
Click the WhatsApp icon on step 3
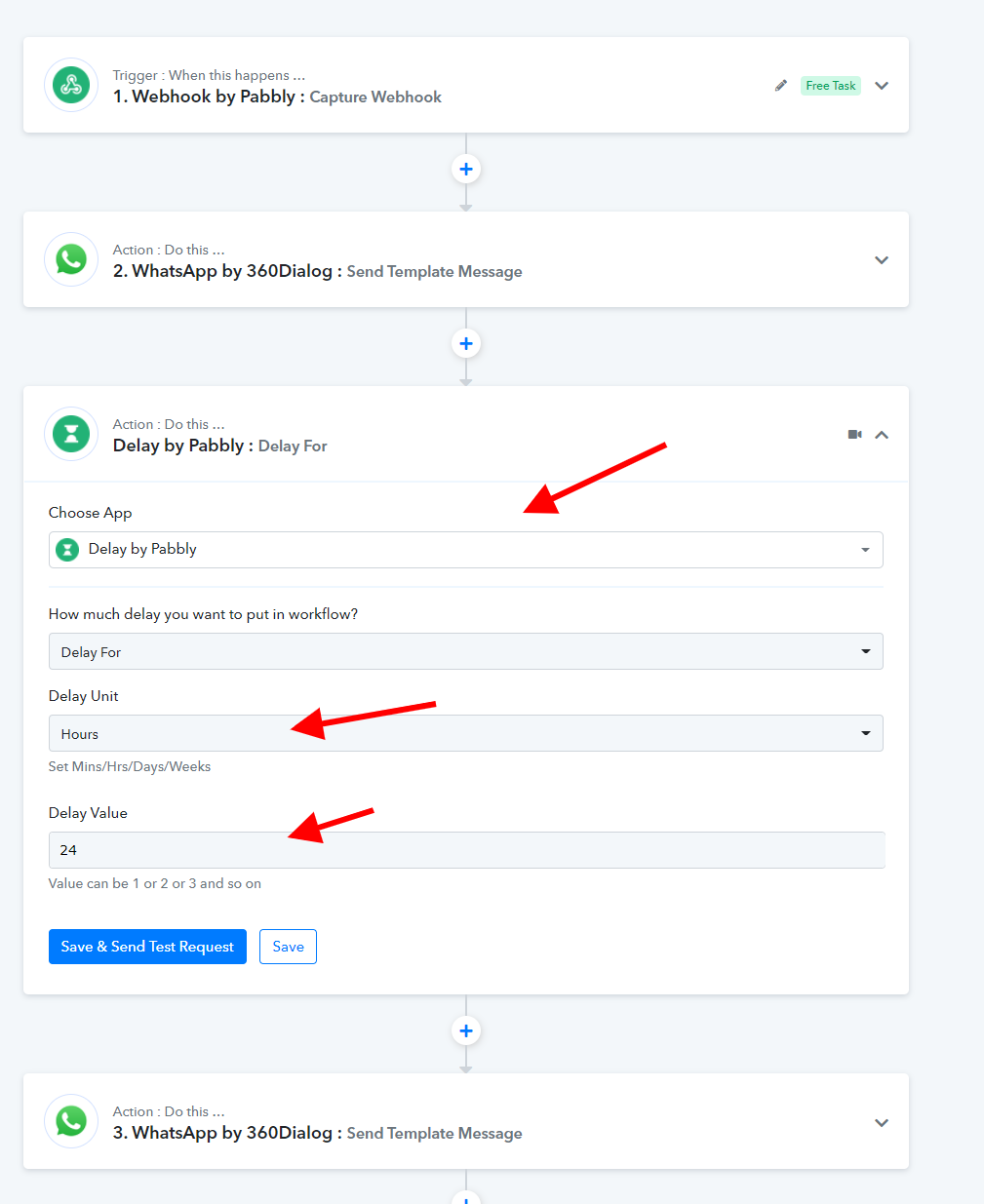point(71,1121)
